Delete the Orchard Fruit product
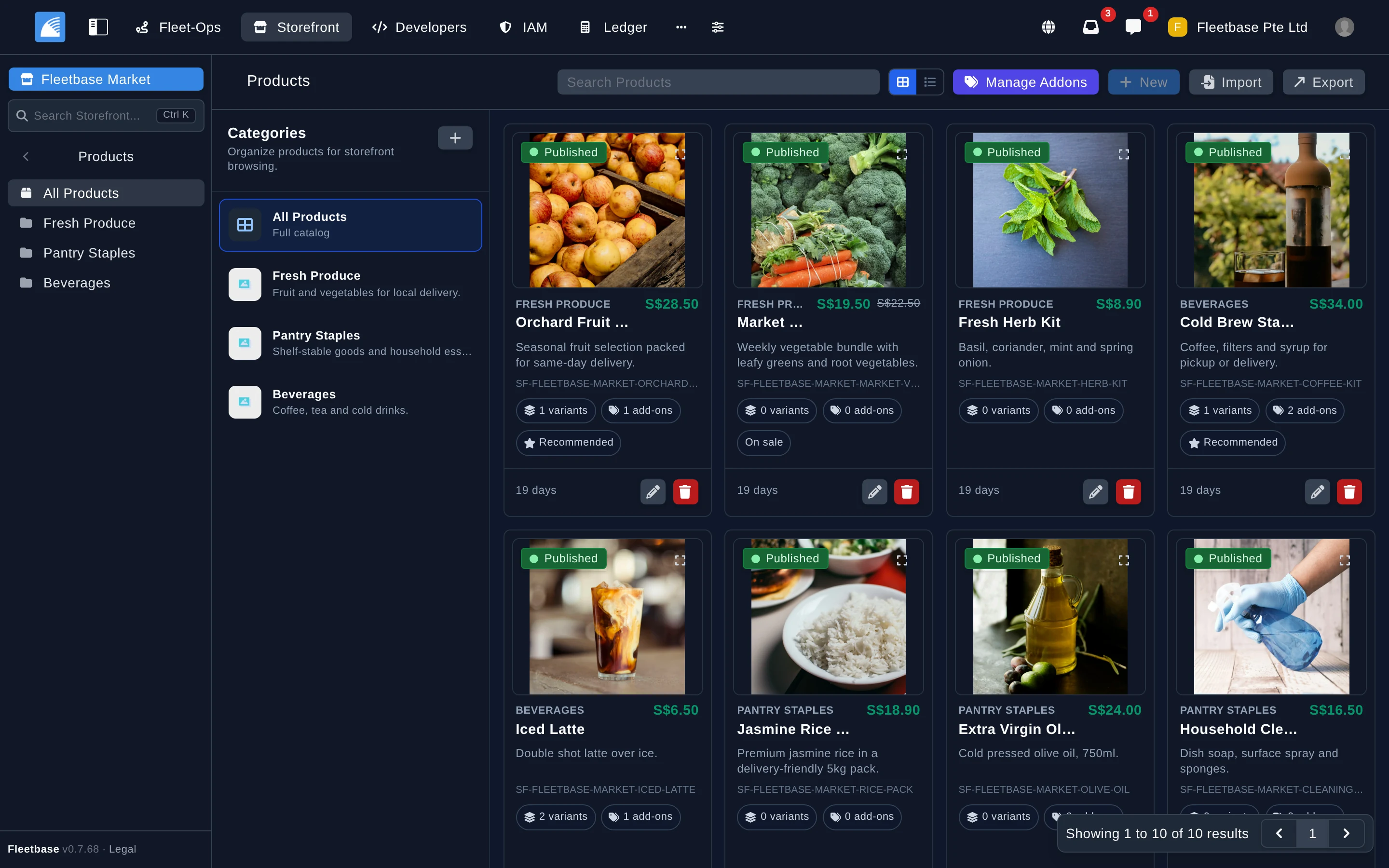Viewport: 1389px width, 868px height. pos(685,491)
